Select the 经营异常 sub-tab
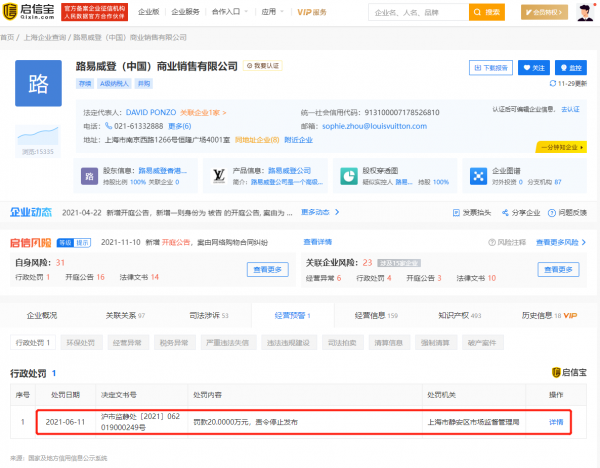 [127, 342]
